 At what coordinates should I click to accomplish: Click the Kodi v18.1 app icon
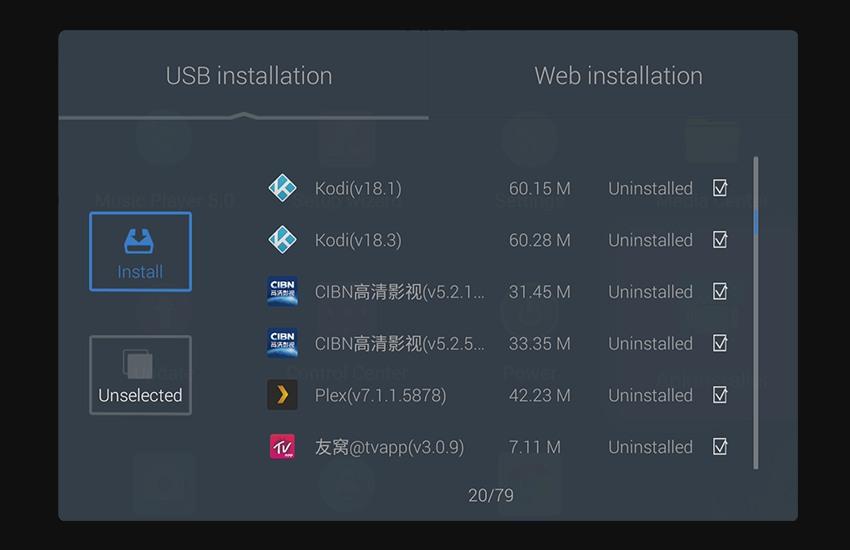click(x=282, y=188)
